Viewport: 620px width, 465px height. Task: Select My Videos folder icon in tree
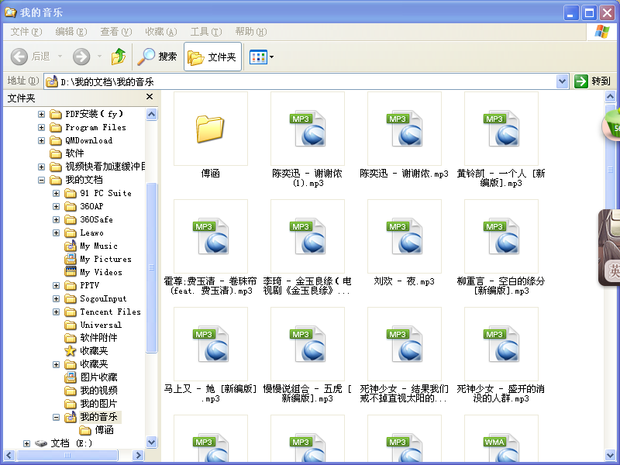coord(70,272)
